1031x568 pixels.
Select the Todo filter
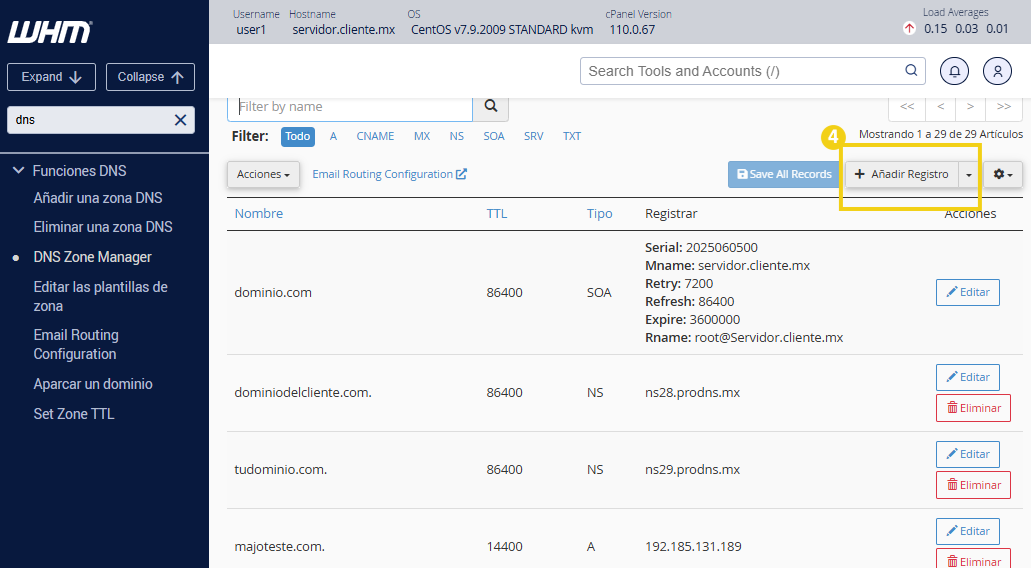[x=298, y=136]
